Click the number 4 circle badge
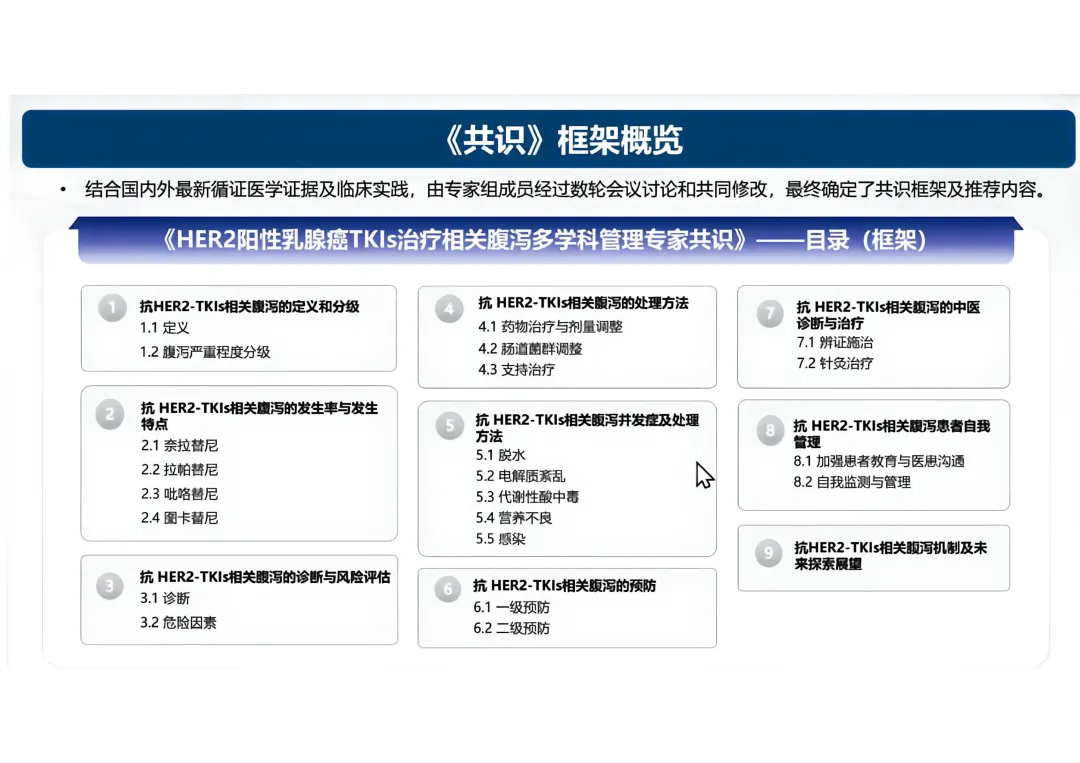This screenshot has width=1080, height=763. [449, 309]
